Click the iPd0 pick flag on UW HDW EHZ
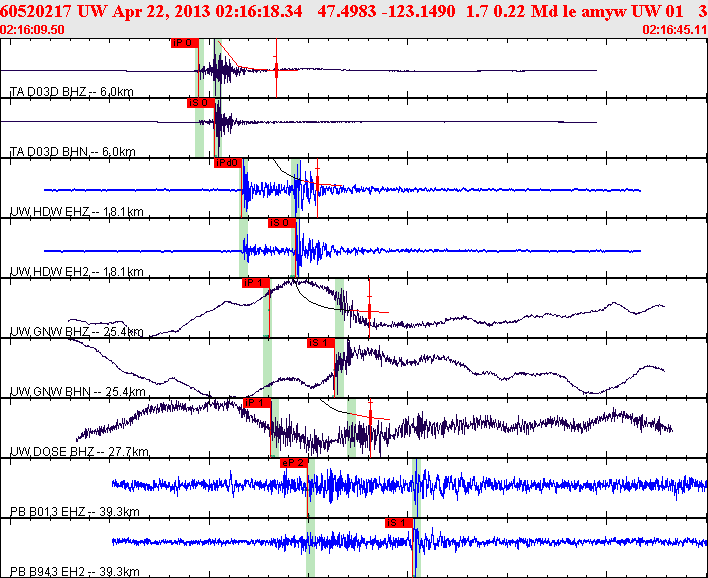708x578 pixels. [228, 163]
